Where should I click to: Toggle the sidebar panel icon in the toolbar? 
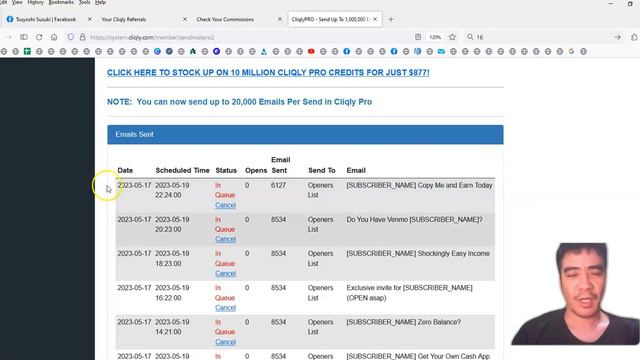pyautogui.click(x=24, y=37)
